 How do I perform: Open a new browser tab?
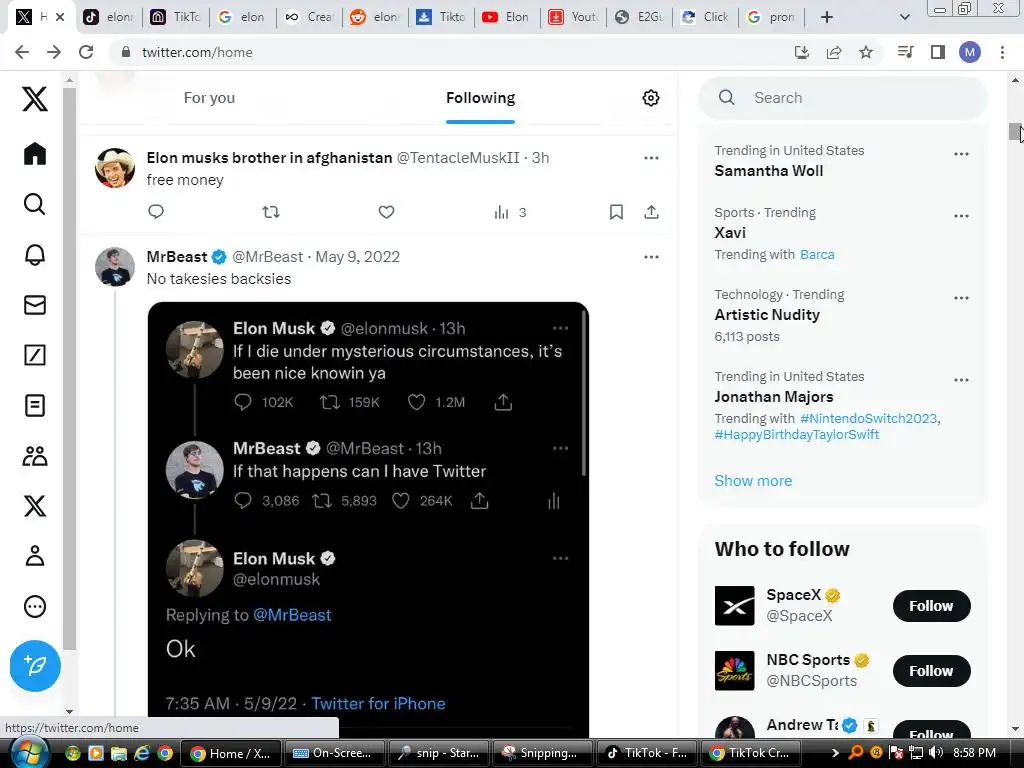coord(827,17)
